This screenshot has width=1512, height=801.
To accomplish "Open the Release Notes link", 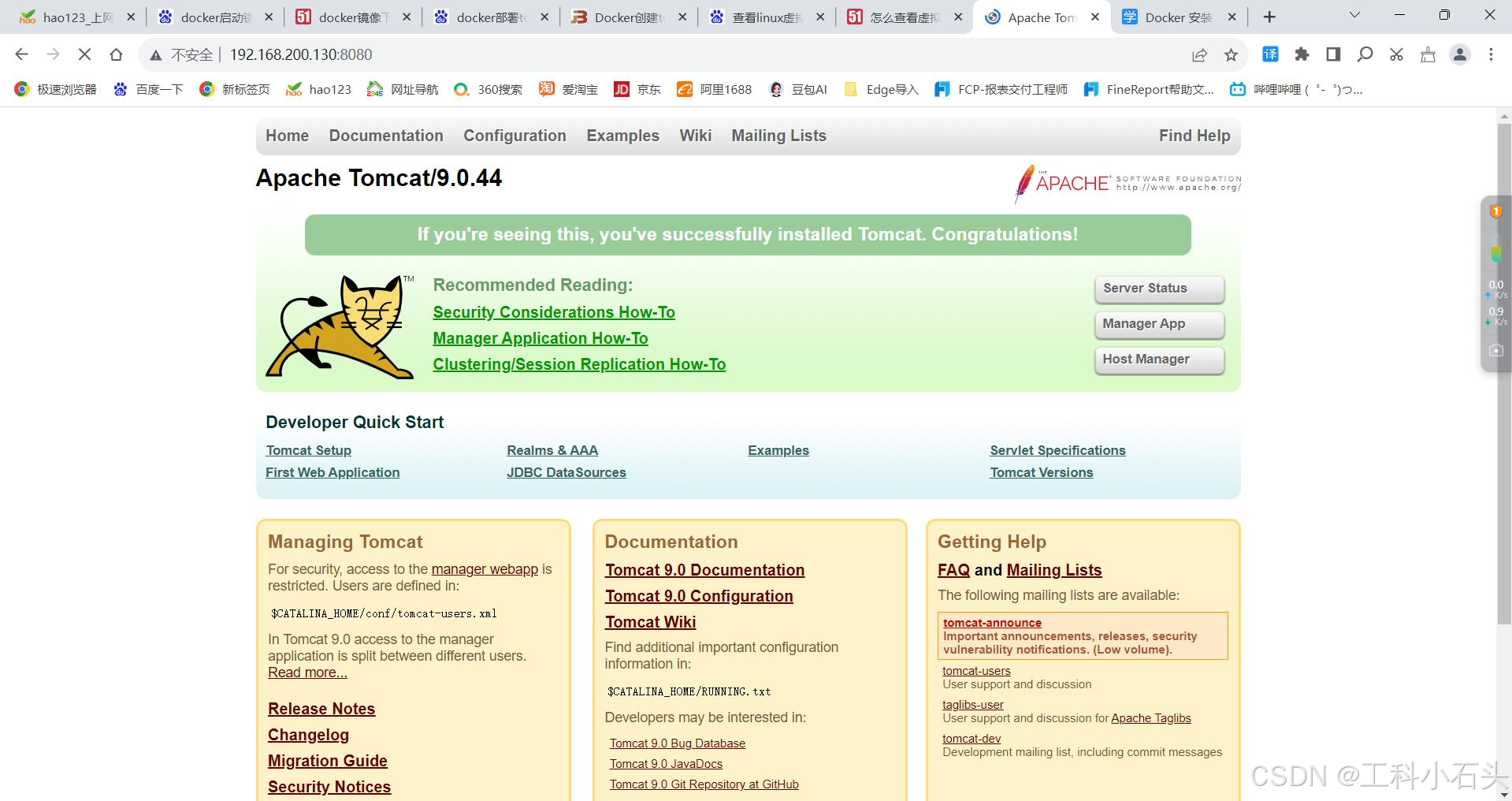I will [321, 709].
